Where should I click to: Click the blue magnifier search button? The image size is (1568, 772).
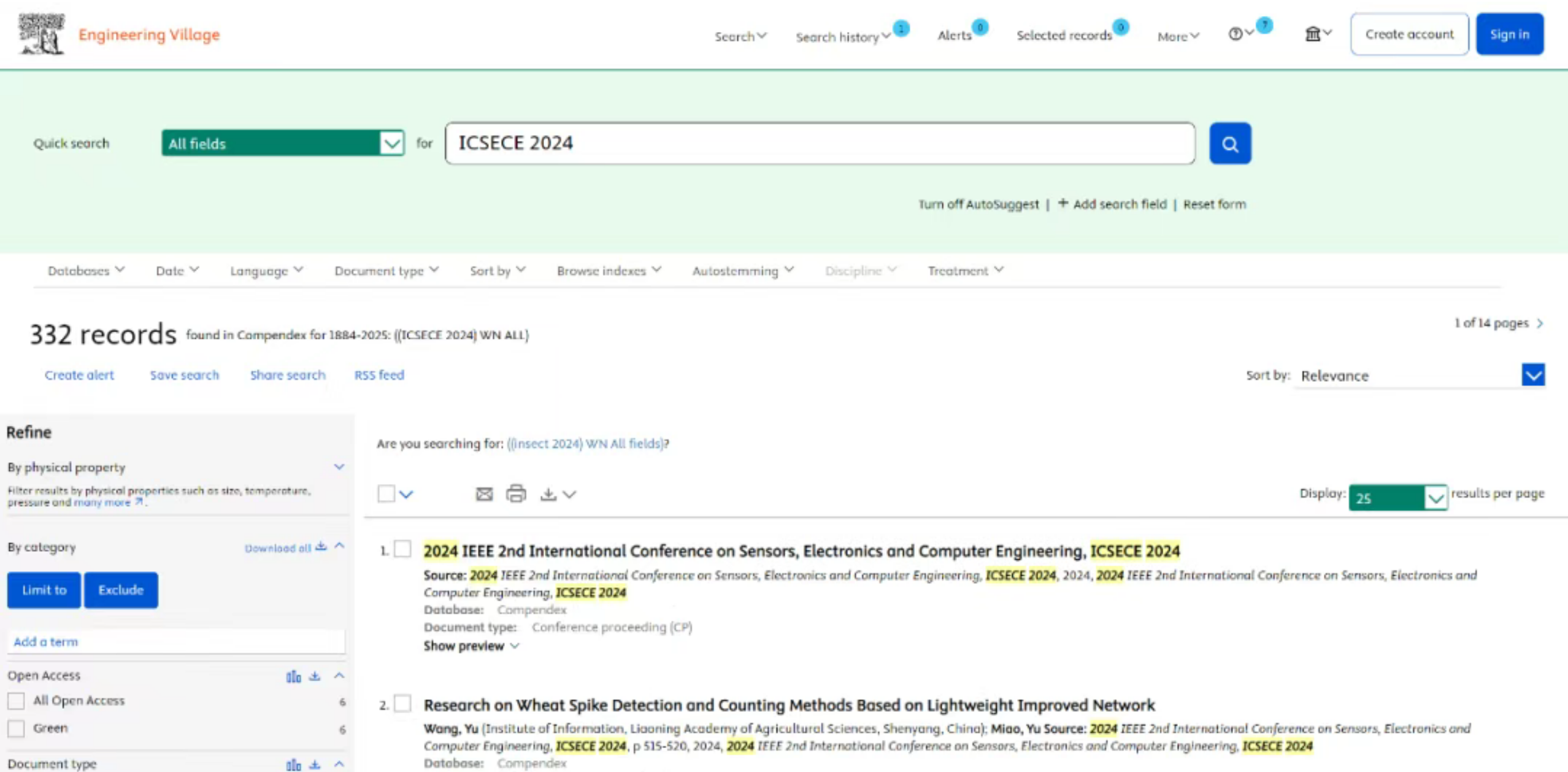(x=1230, y=144)
